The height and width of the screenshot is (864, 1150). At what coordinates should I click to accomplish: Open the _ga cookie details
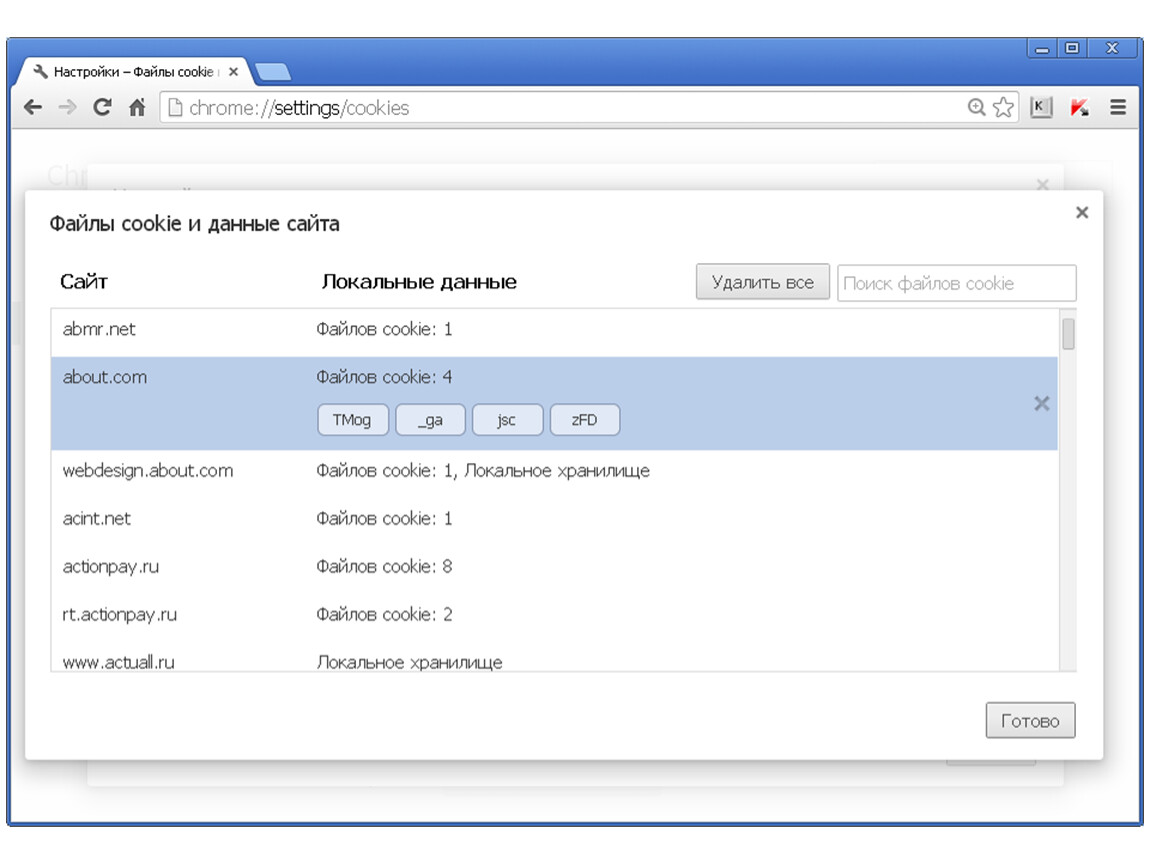point(430,420)
